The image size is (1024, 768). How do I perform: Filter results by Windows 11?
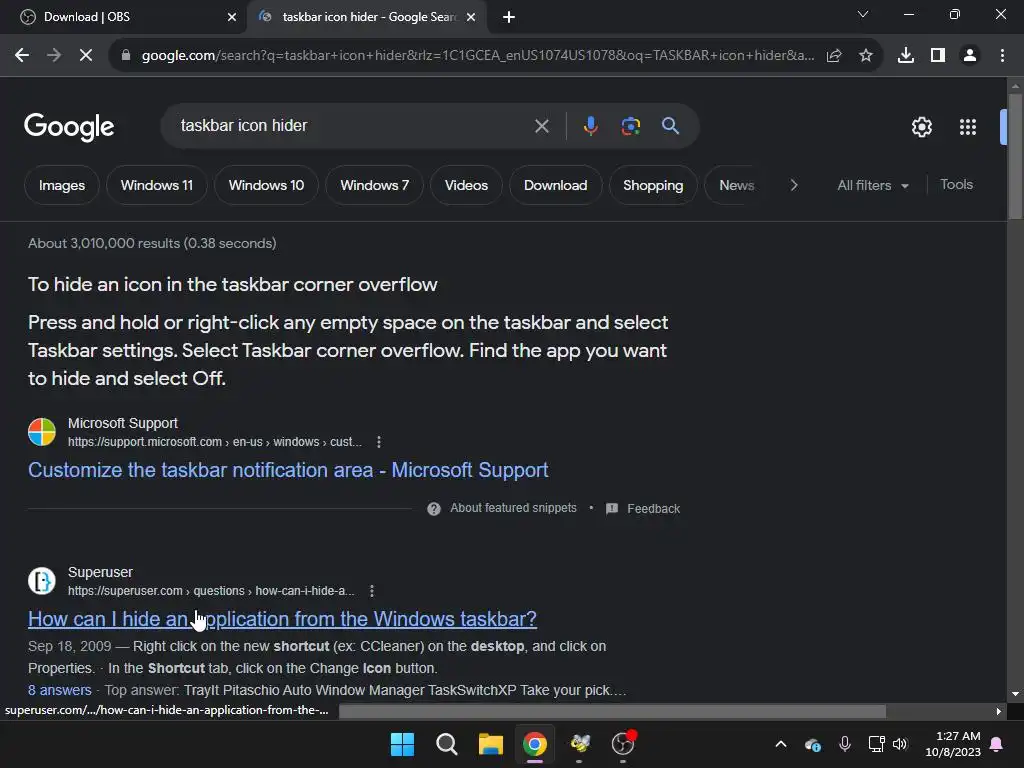[x=157, y=185]
